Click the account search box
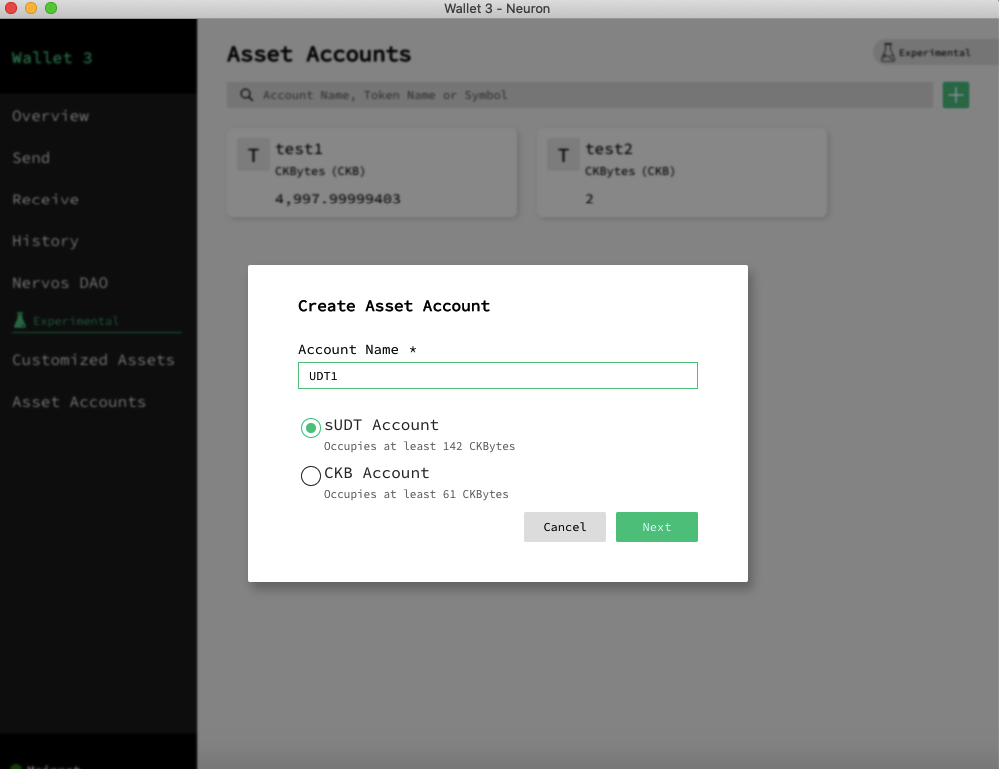The height and width of the screenshot is (769, 999). 590,95
